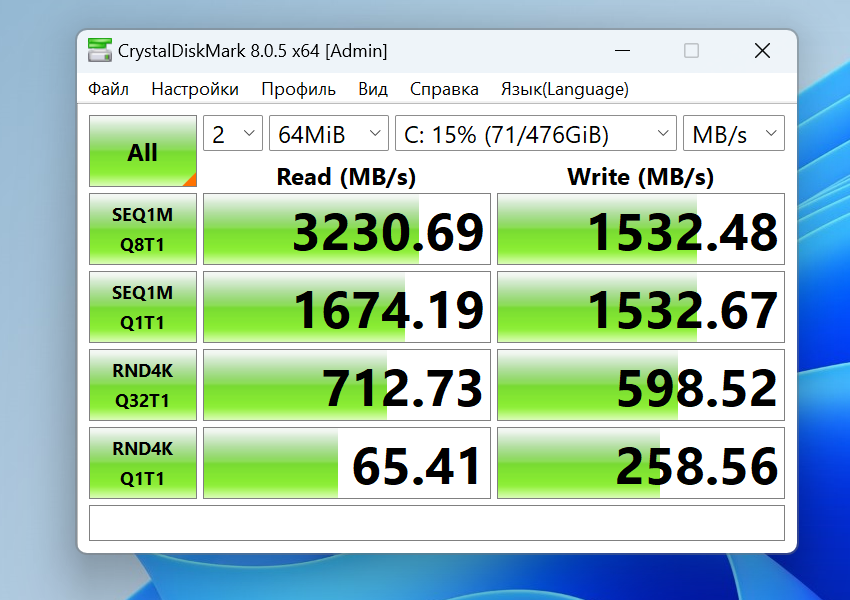This screenshot has height=600, width=850.
Task: Click the SEQ1M Q1T1 write value 1532.67
Action: pos(641,307)
